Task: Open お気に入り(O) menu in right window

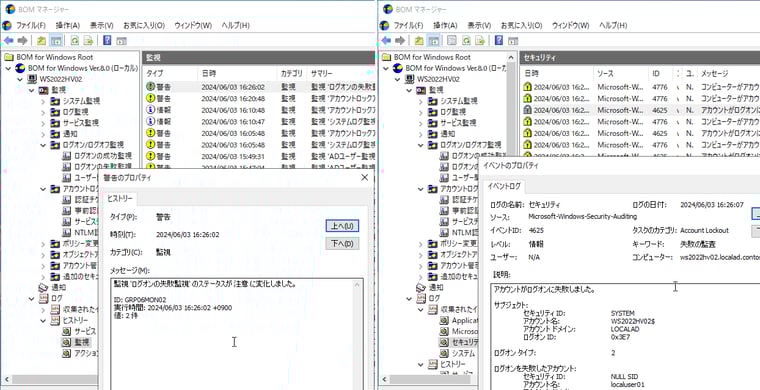Action: coord(521,25)
